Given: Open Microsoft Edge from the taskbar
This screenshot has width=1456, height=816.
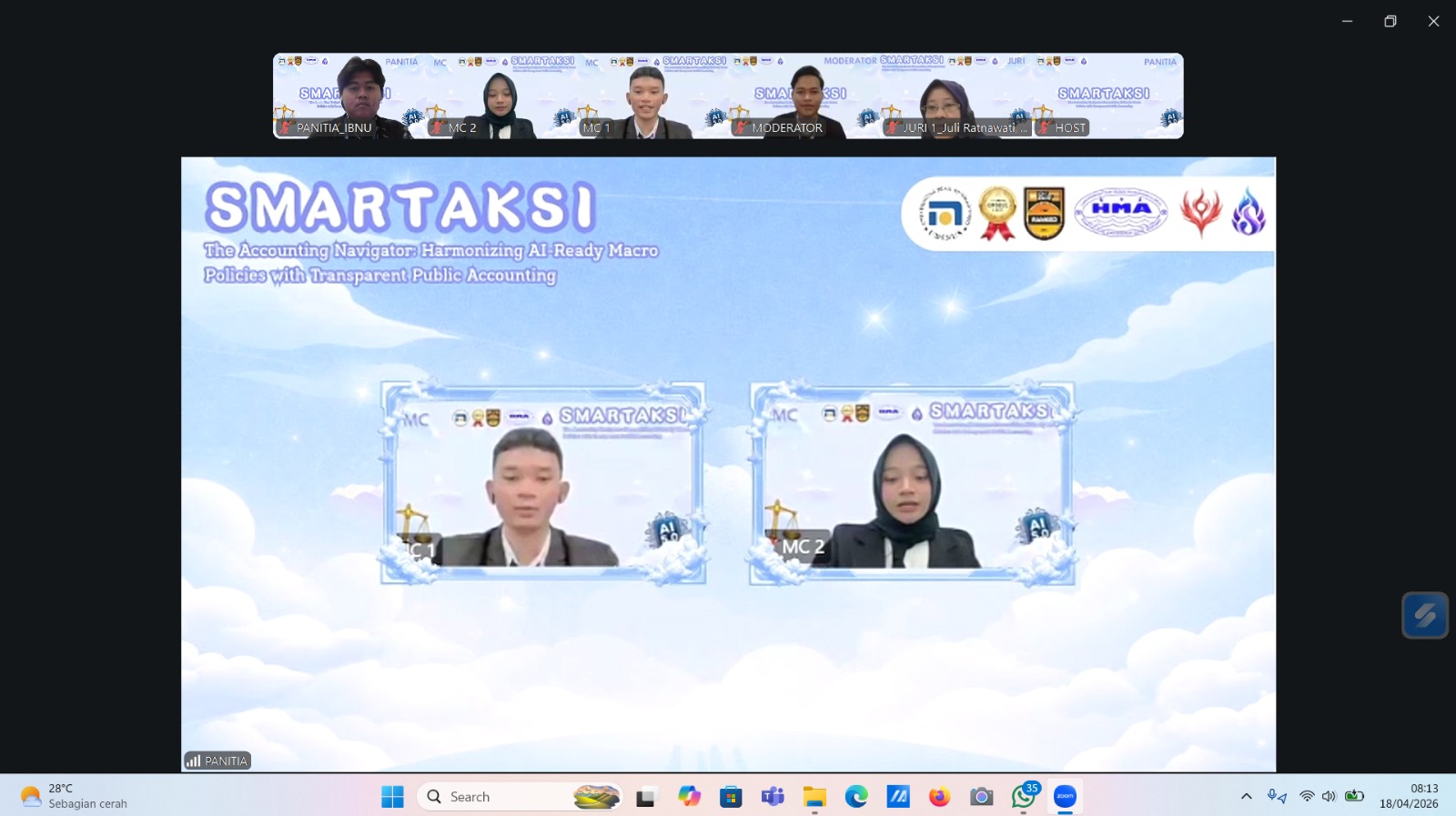Looking at the screenshot, I should 856,797.
